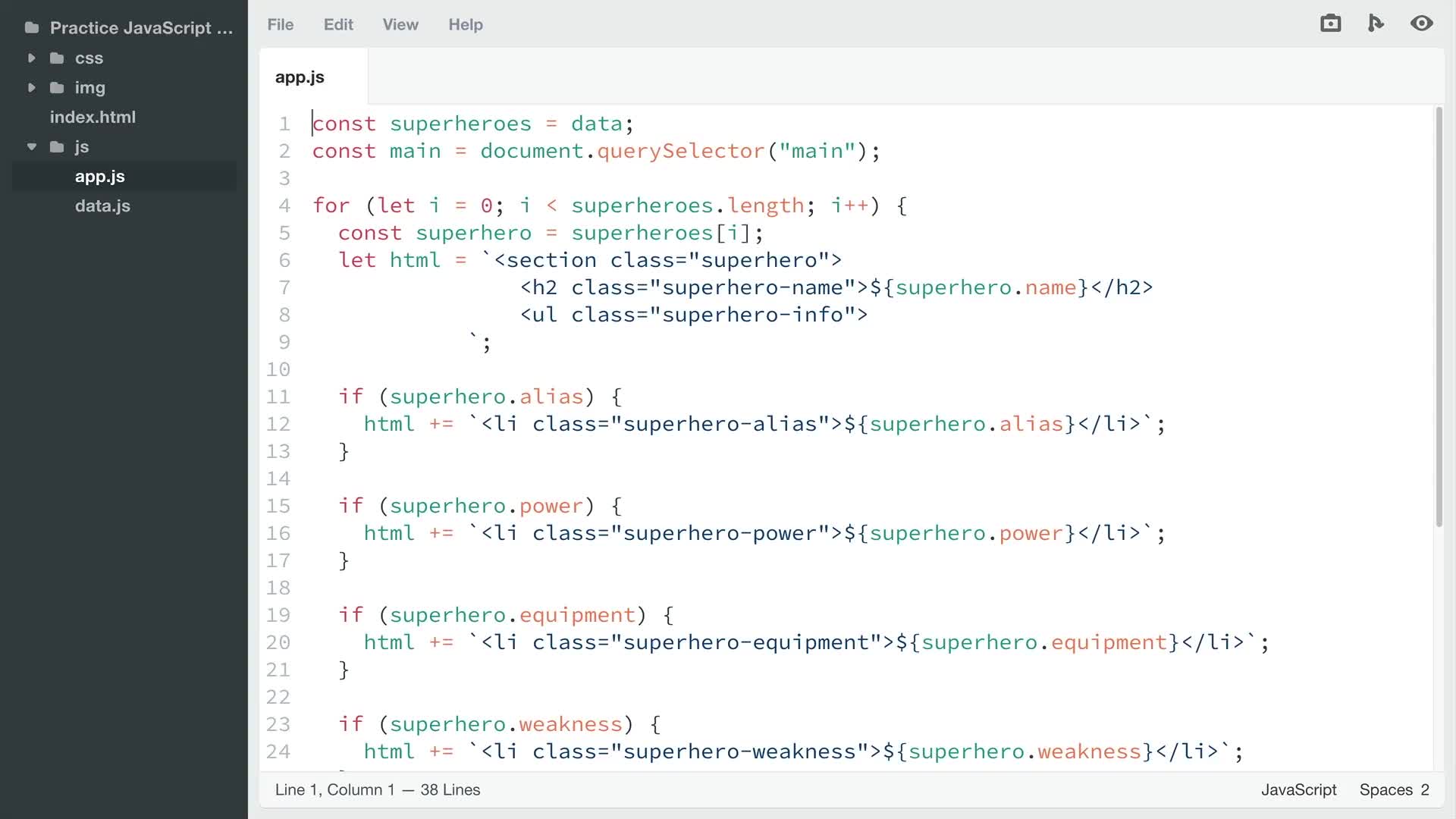
Task: Open index.html from the sidebar
Action: (x=93, y=117)
